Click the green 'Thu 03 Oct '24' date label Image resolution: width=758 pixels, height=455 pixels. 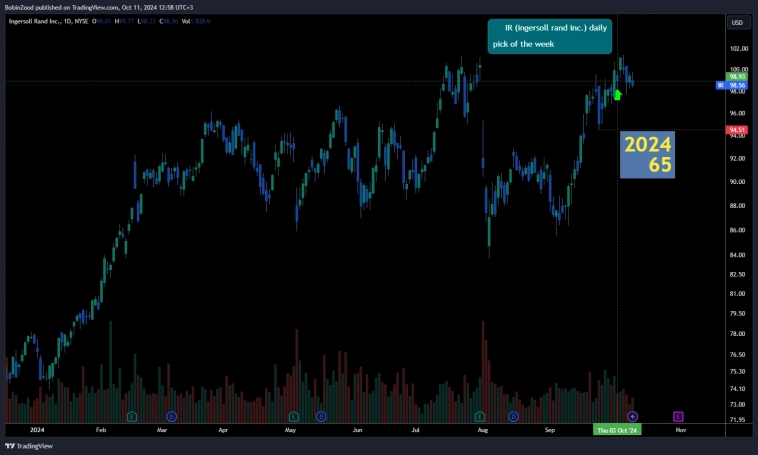[617, 430]
